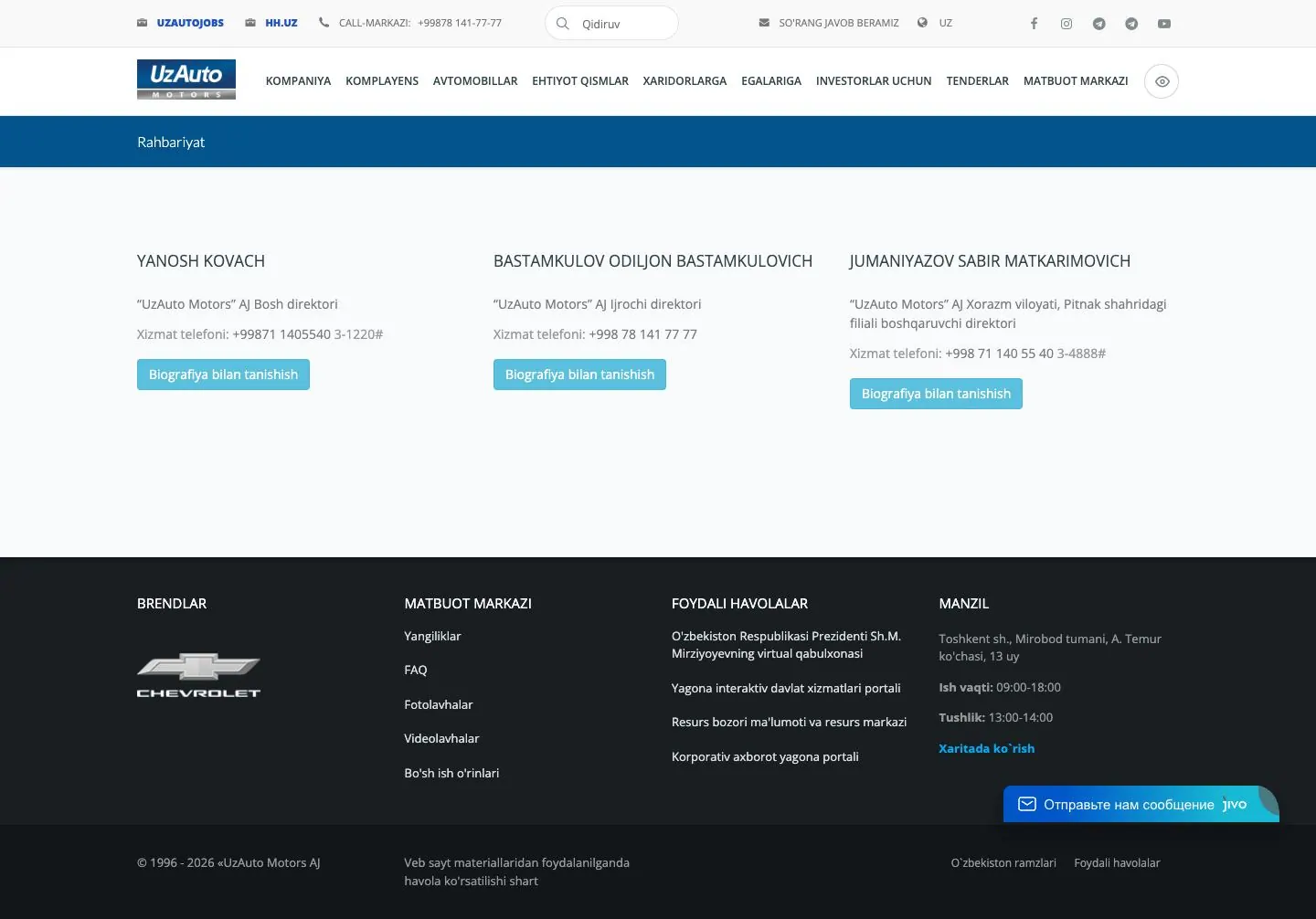Open the UZAUTOJOBS link

point(190,23)
